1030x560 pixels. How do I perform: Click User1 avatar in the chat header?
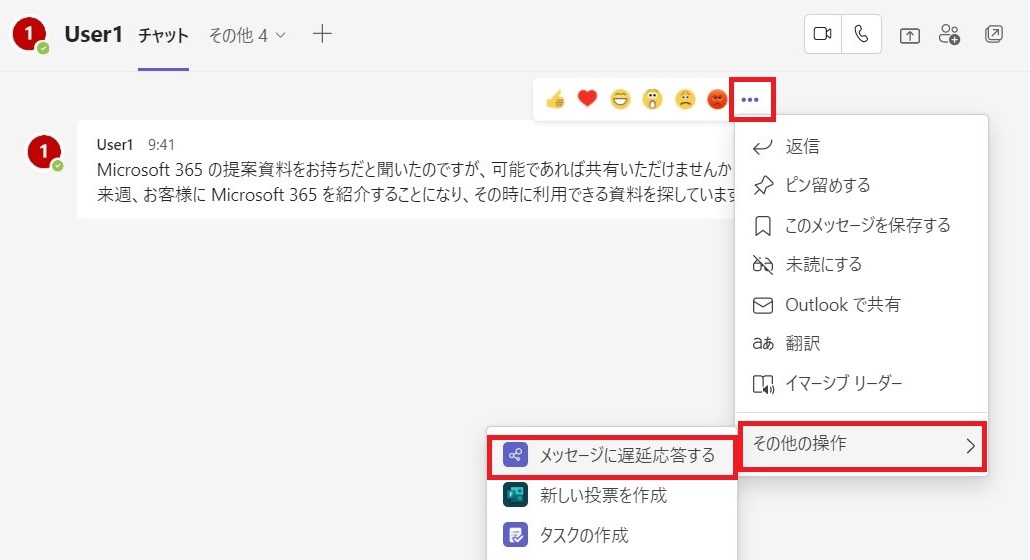(30, 34)
